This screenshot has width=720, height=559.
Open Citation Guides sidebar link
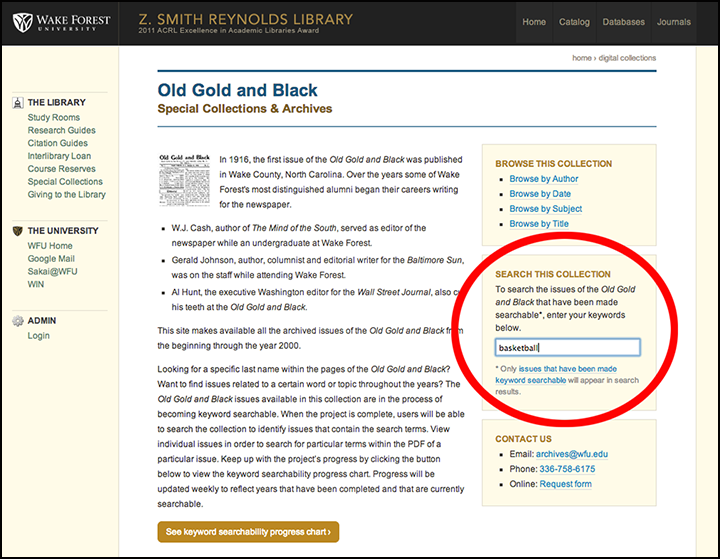[57, 143]
